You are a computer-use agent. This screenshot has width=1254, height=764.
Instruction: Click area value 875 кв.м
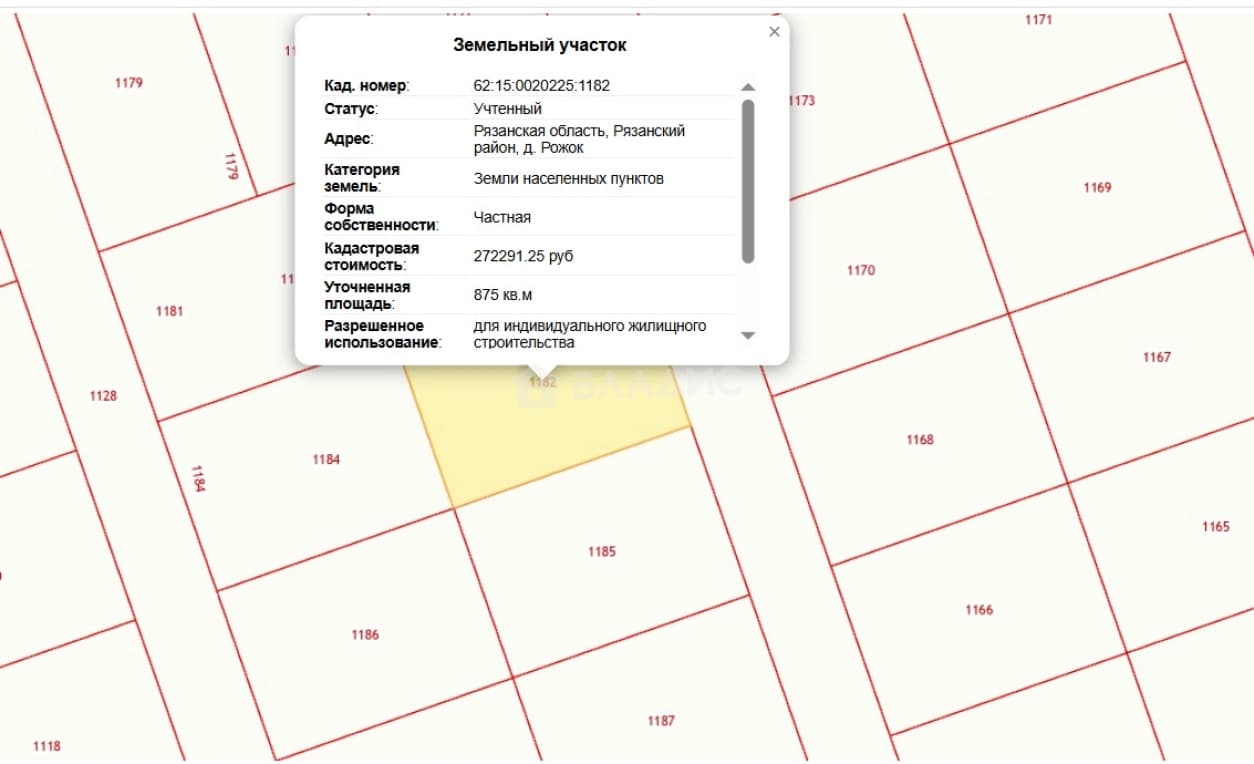click(x=502, y=295)
